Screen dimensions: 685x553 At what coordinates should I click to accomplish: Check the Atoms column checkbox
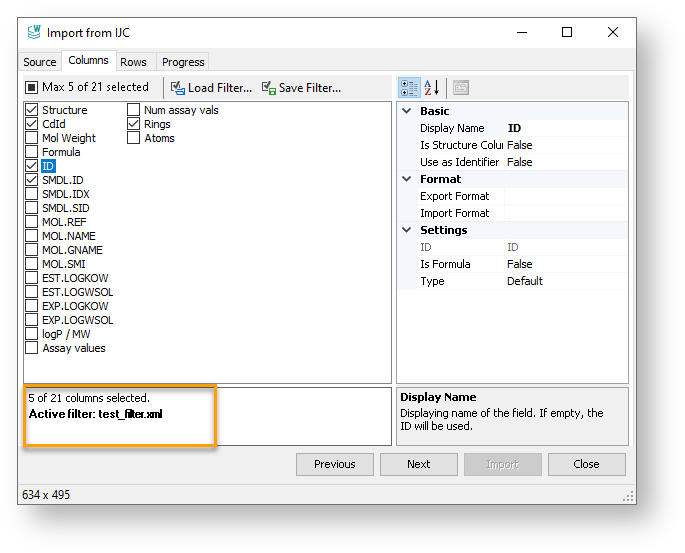point(134,138)
